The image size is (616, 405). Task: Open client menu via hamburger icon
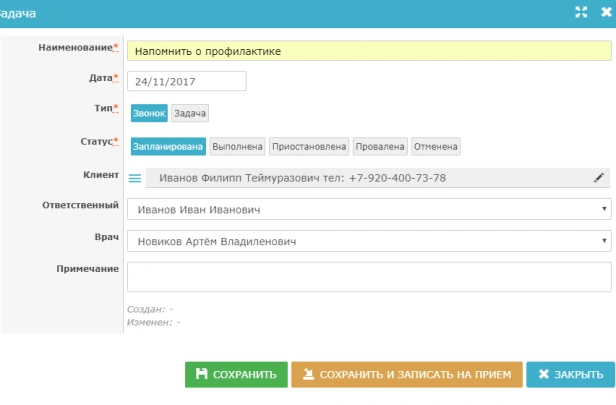(x=136, y=178)
